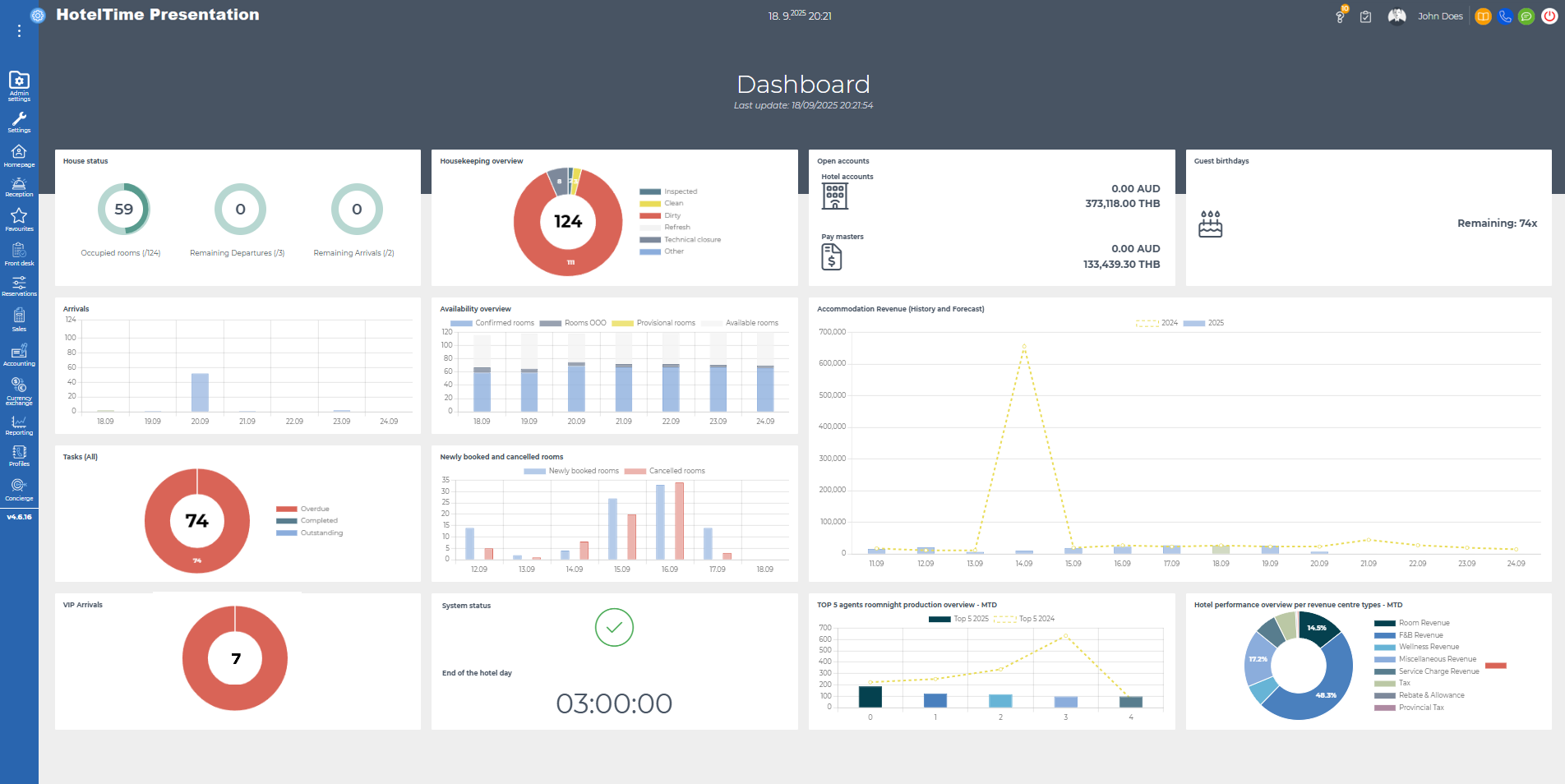Toggle the Dirty legend in Housekeeping overview
This screenshot has height=784, width=1565.
click(x=660, y=215)
